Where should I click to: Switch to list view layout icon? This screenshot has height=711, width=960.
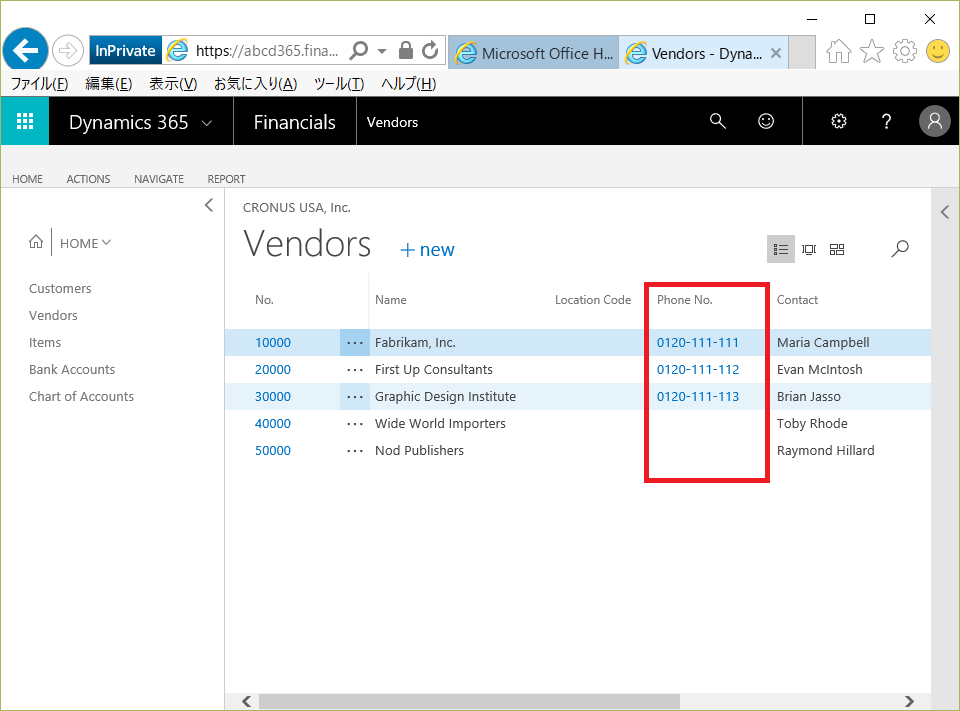click(x=781, y=249)
